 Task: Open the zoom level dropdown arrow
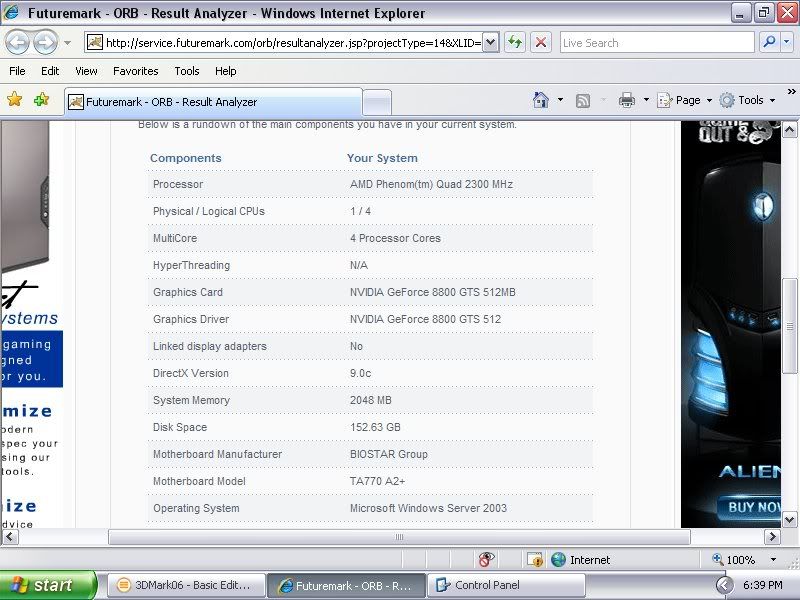tap(773, 560)
